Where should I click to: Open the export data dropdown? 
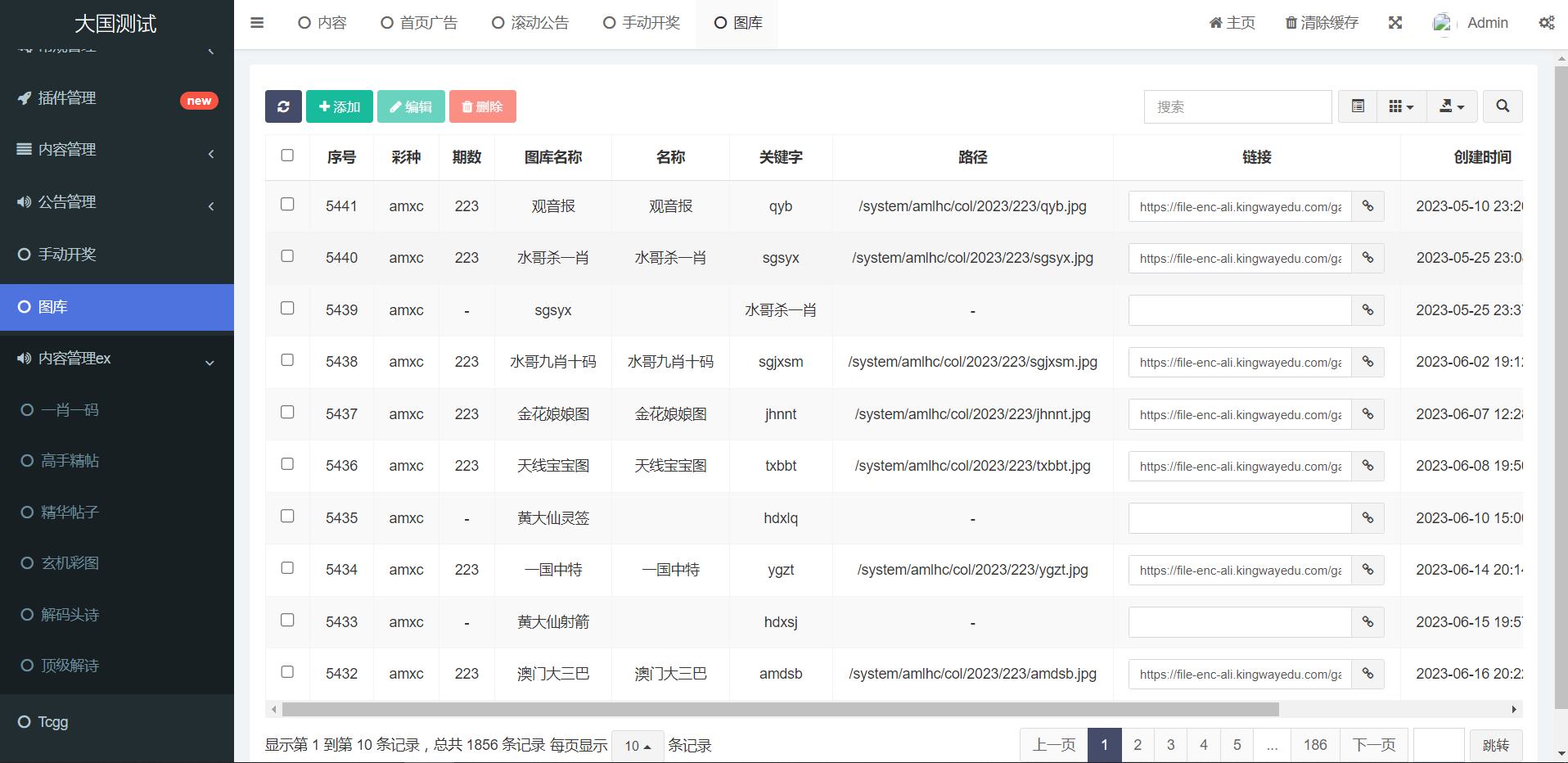coord(1451,106)
